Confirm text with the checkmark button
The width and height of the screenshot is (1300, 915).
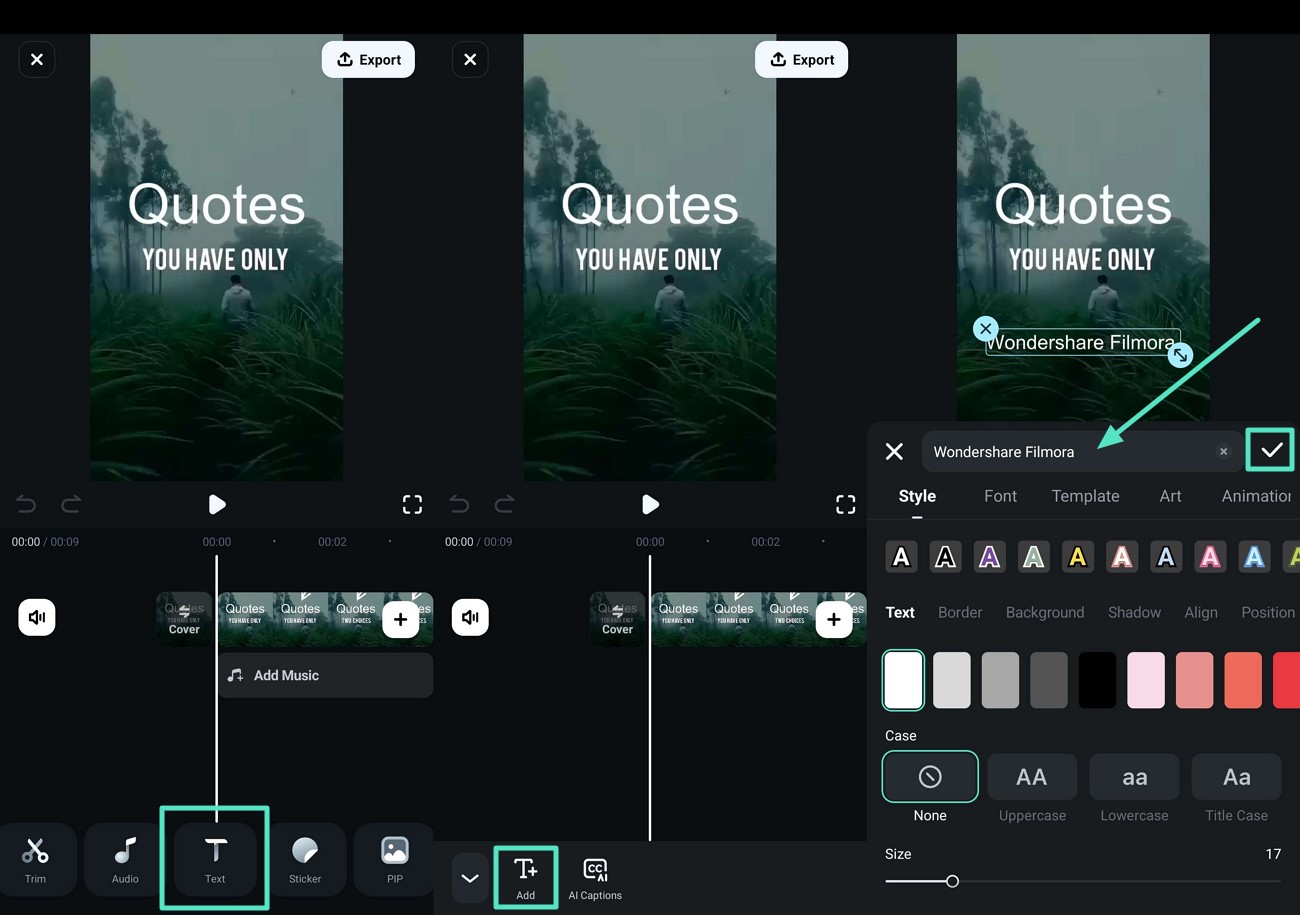coord(1271,451)
